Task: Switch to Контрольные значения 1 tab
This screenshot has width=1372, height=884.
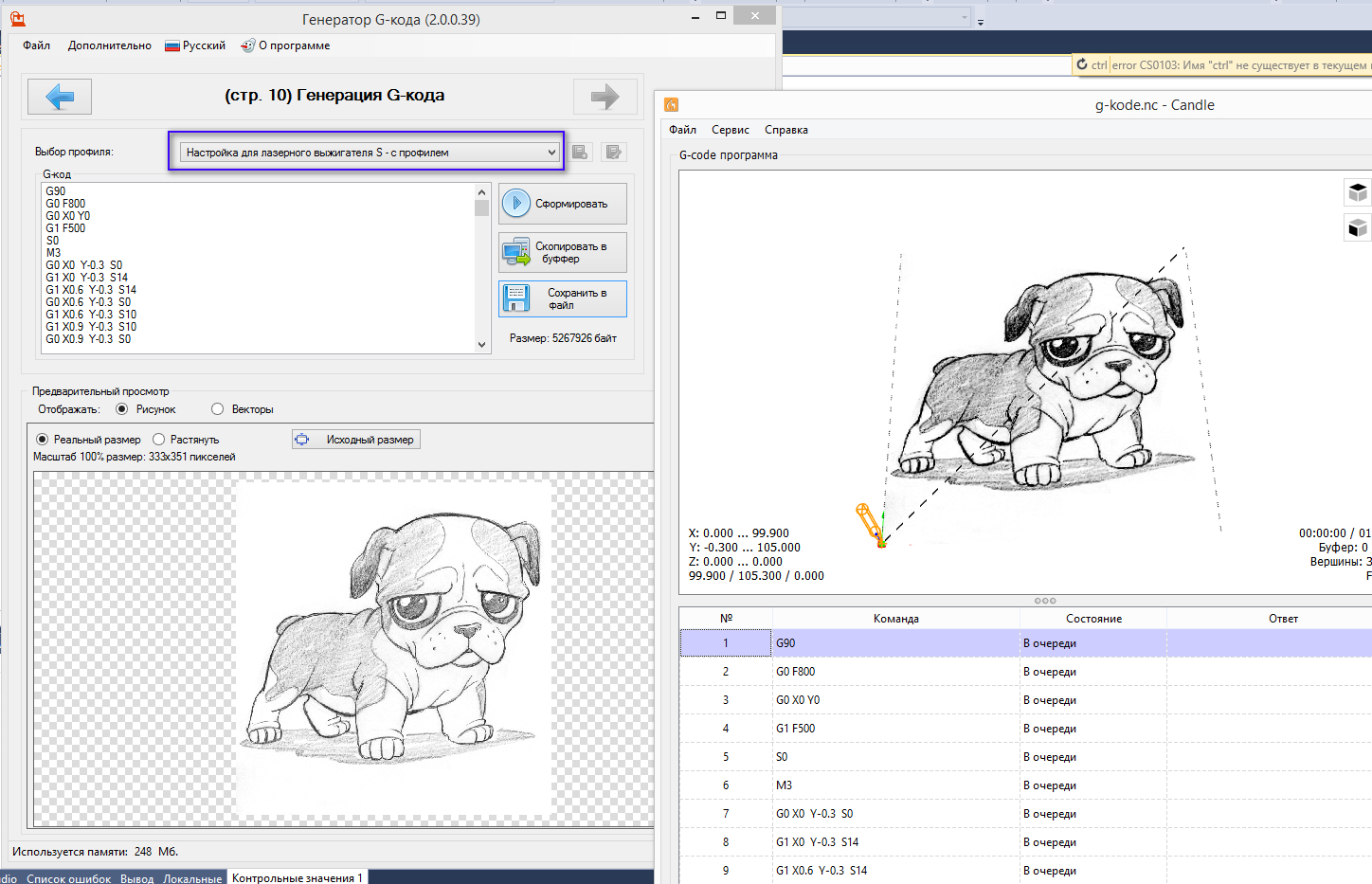Action: (298, 878)
